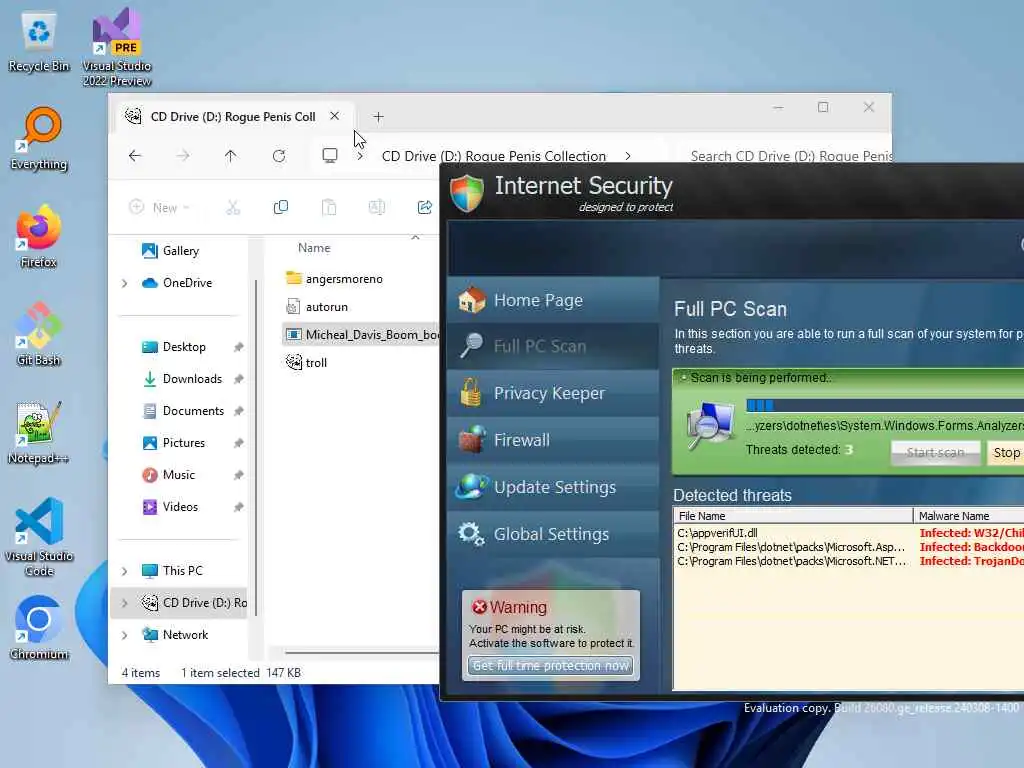
Task: Click the Stop scan button
Action: point(1006,453)
